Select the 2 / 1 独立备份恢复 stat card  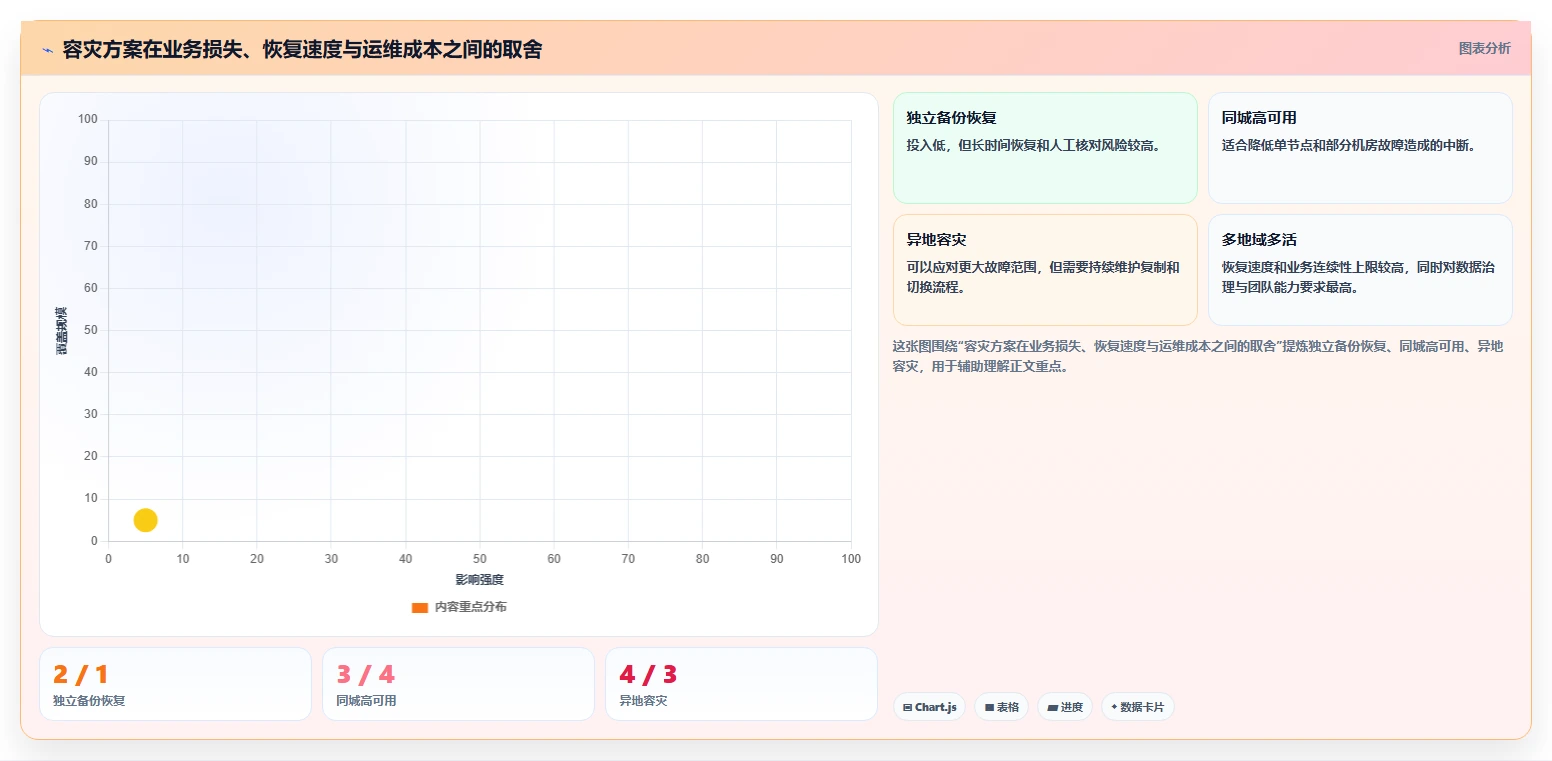[175, 684]
